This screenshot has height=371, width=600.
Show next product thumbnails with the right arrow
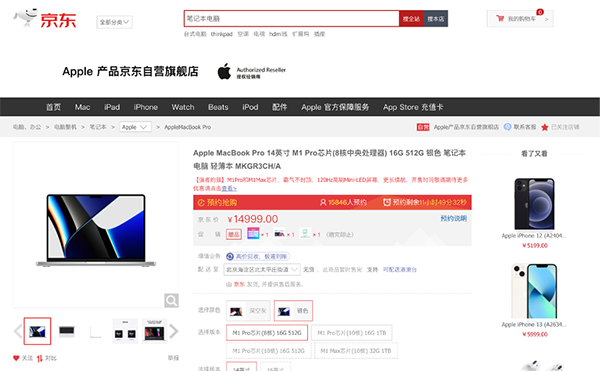[x=174, y=331]
